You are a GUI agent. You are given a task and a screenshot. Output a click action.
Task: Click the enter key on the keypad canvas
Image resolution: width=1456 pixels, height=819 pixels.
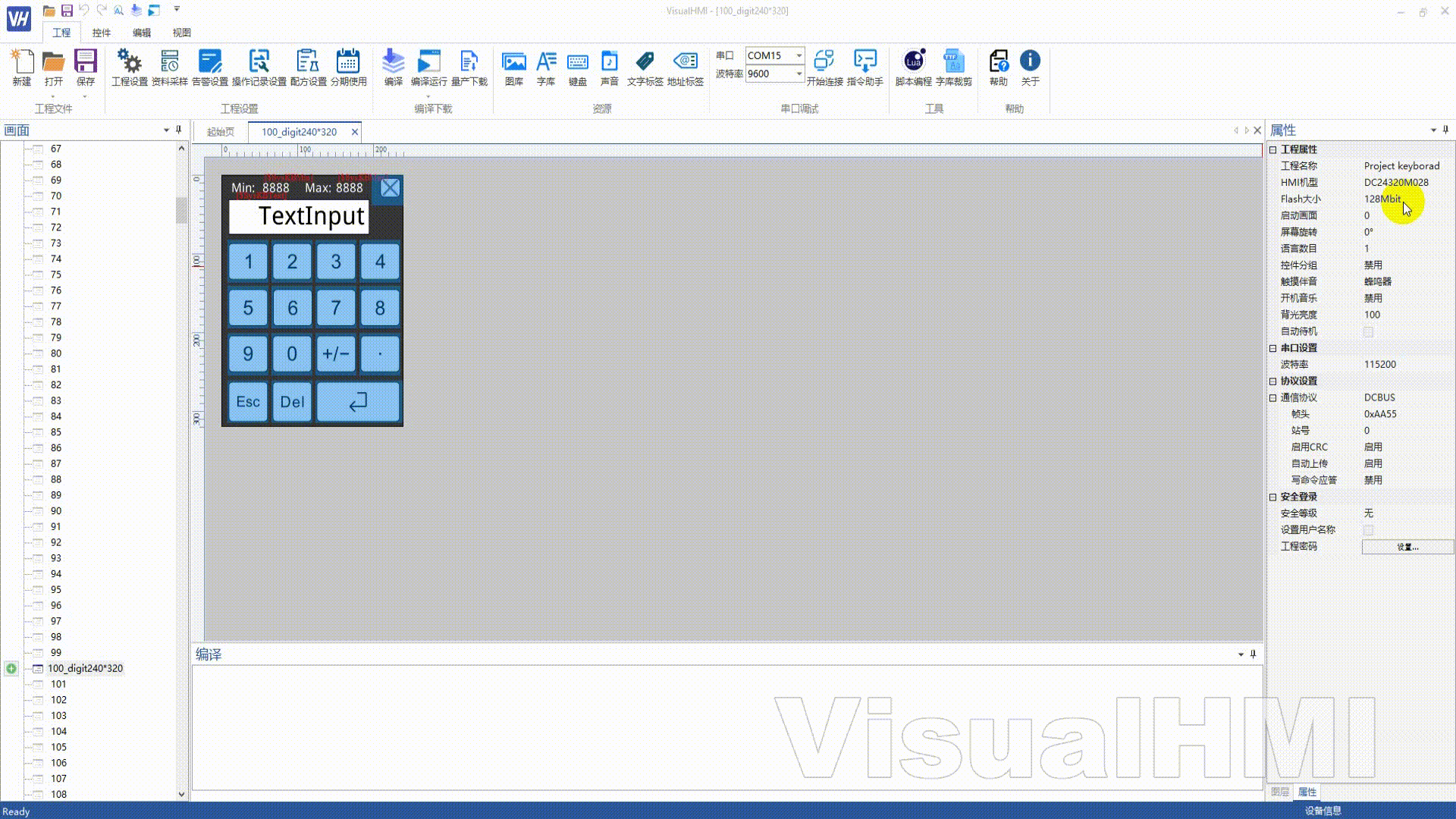[x=358, y=402]
